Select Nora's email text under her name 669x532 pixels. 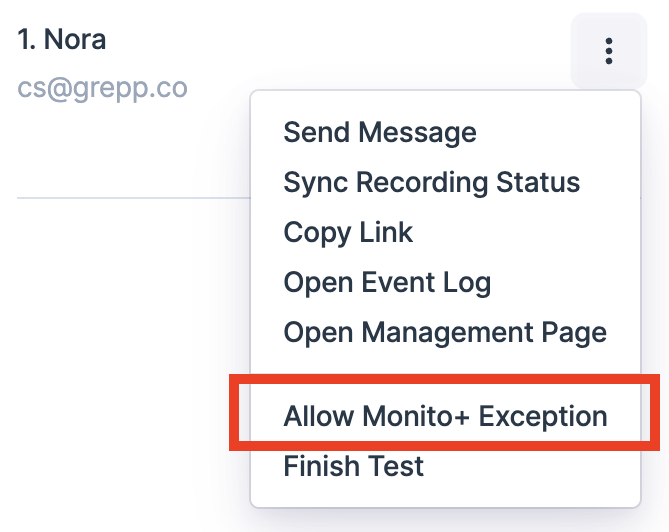point(102,88)
